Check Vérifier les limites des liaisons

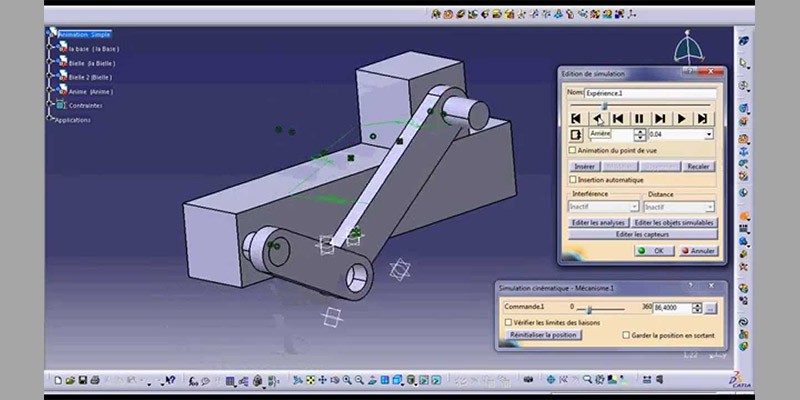(x=508, y=323)
